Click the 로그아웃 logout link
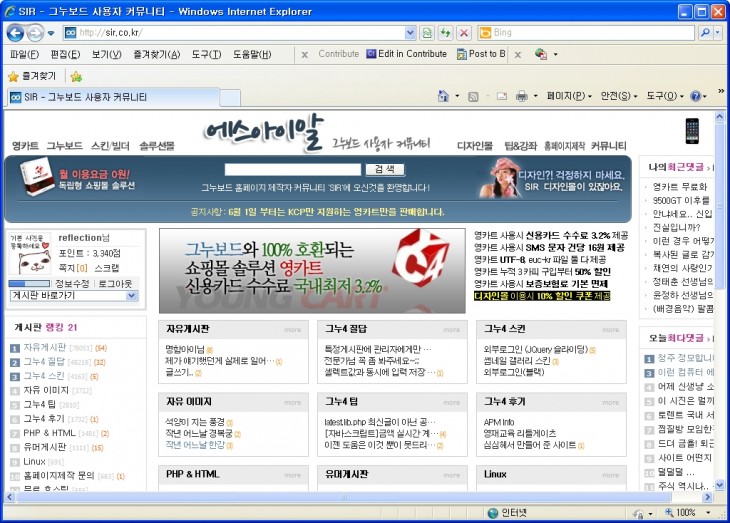The image size is (730, 523). point(115,283)
